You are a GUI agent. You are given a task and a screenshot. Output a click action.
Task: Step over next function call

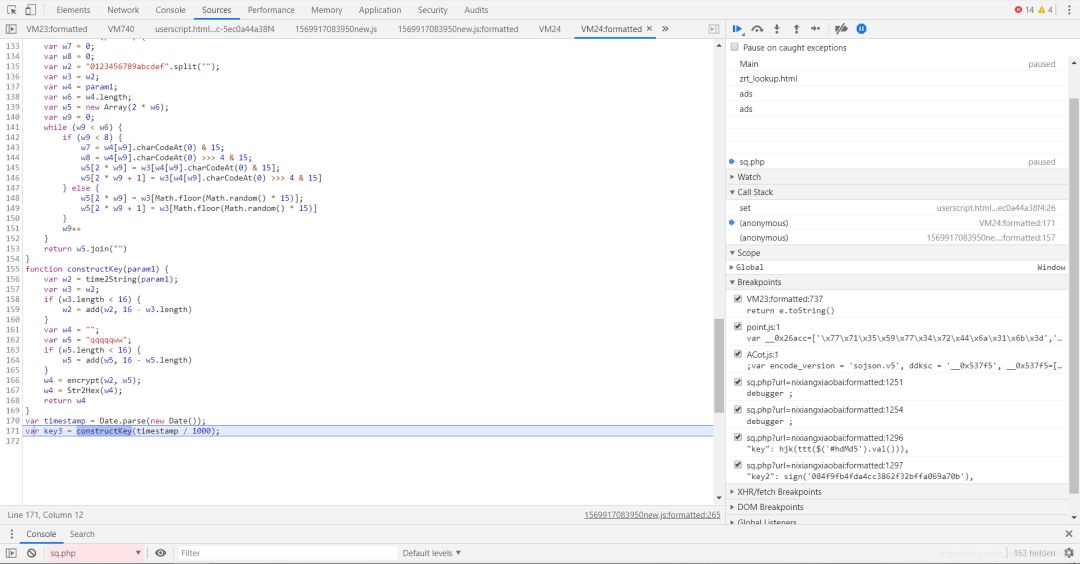point(758,29)
